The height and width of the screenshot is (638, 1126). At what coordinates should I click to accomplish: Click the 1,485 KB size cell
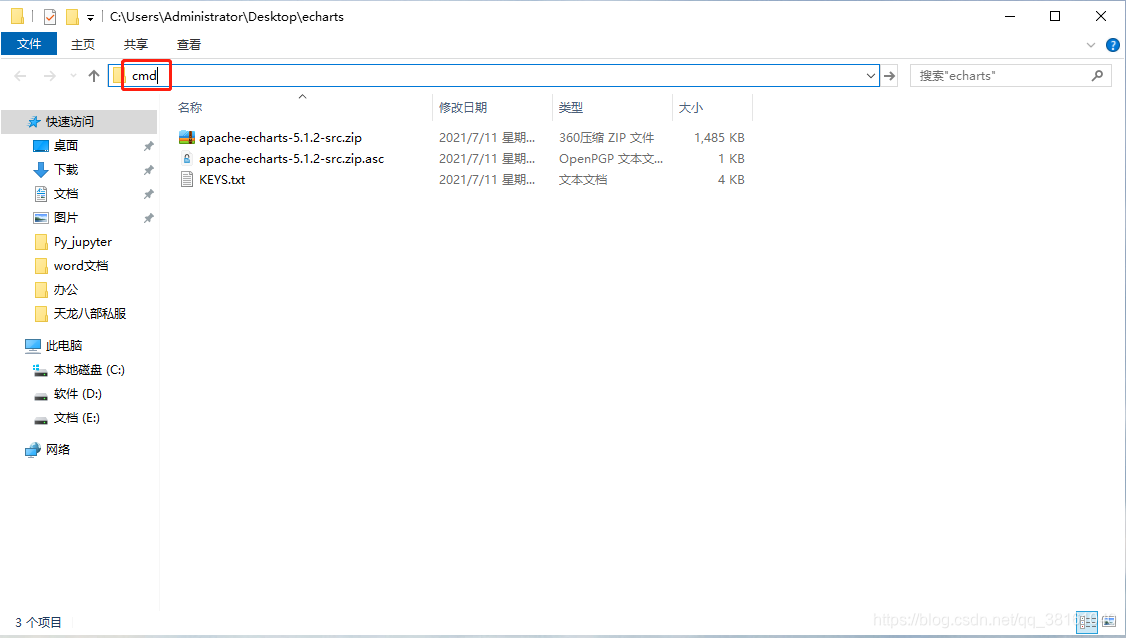[719, 137]
